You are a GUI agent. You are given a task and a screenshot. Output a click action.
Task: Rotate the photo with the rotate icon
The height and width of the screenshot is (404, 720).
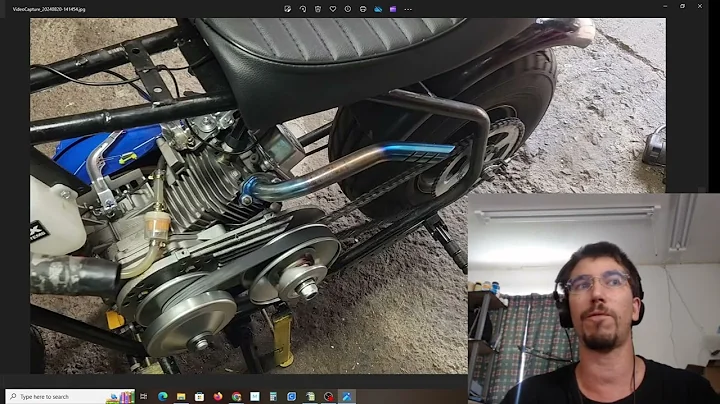[x=303, y=9]
